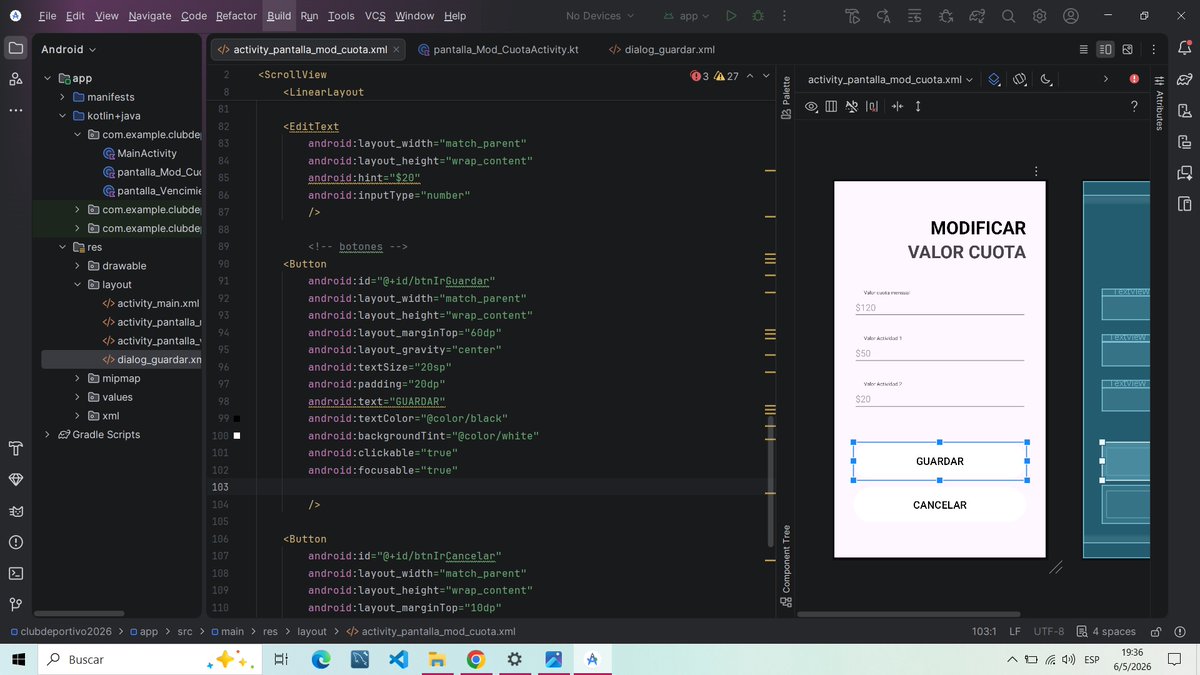The height and width of the screenshot is (675, 1200).
Task: Open the Android project view dropdown
Action: pos(69,49)
